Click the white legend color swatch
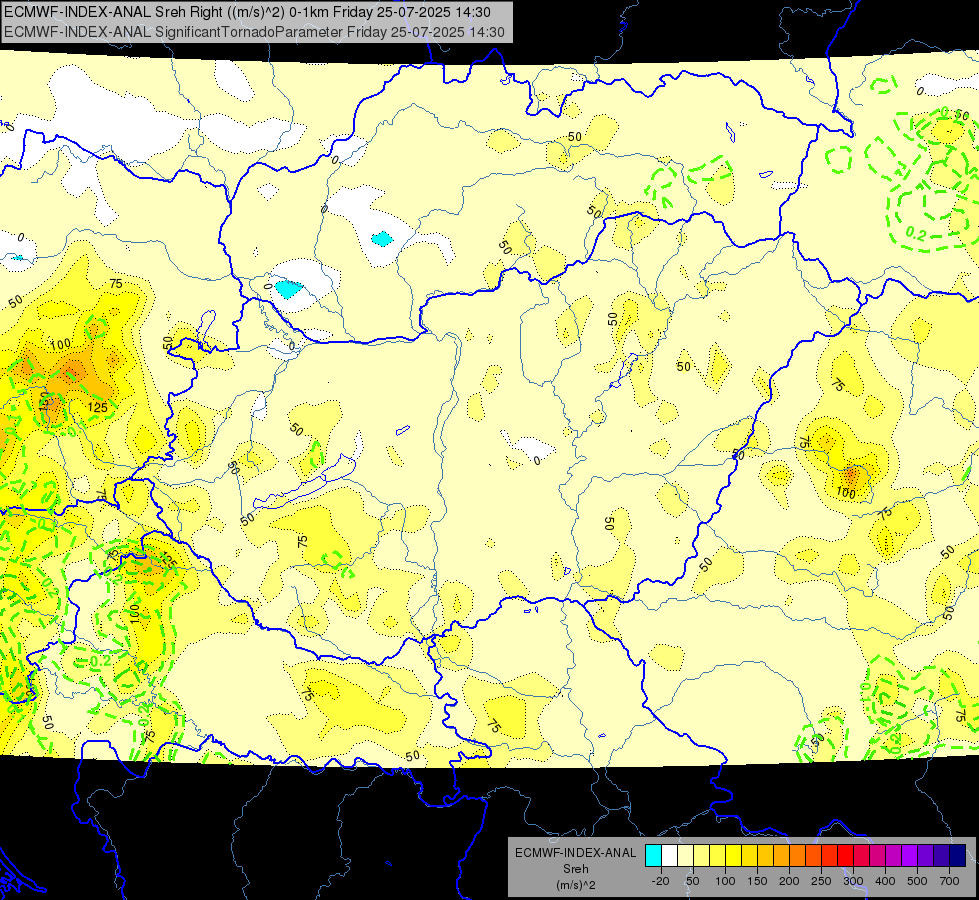Image resolution: width=979 pixels, height=900 pixels. 669,855
